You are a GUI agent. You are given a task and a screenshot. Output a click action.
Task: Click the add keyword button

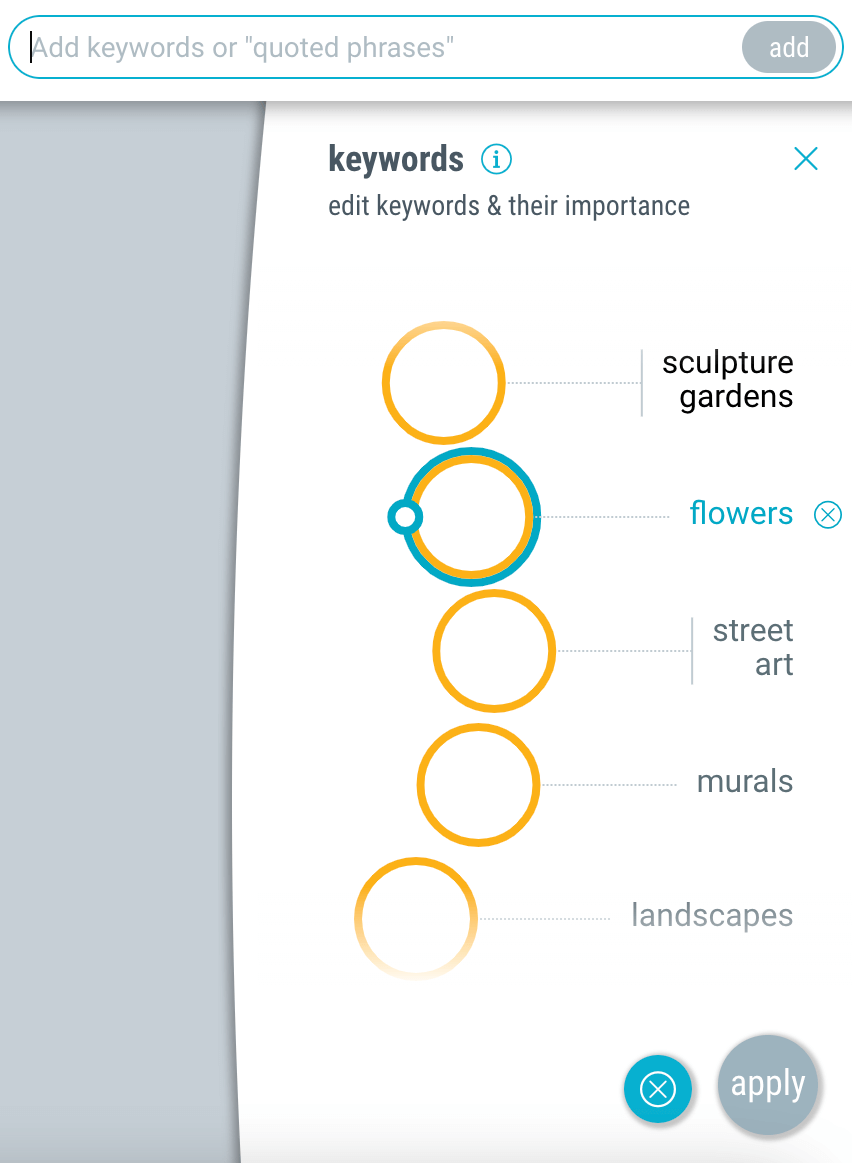coord(788,47)
